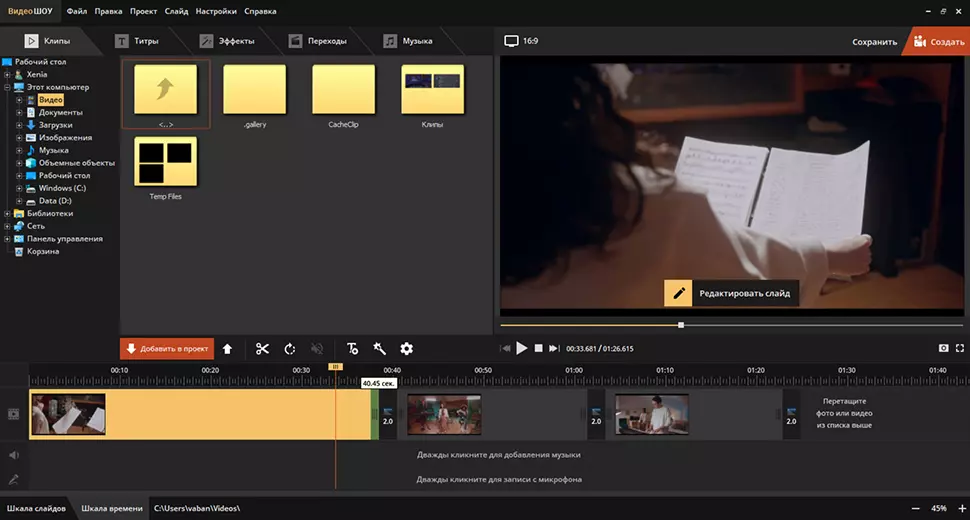Enter fullscreen preview mode
The height and width of the screenshot is (520, 970).
pyautogui.click(x=960, y=348)
